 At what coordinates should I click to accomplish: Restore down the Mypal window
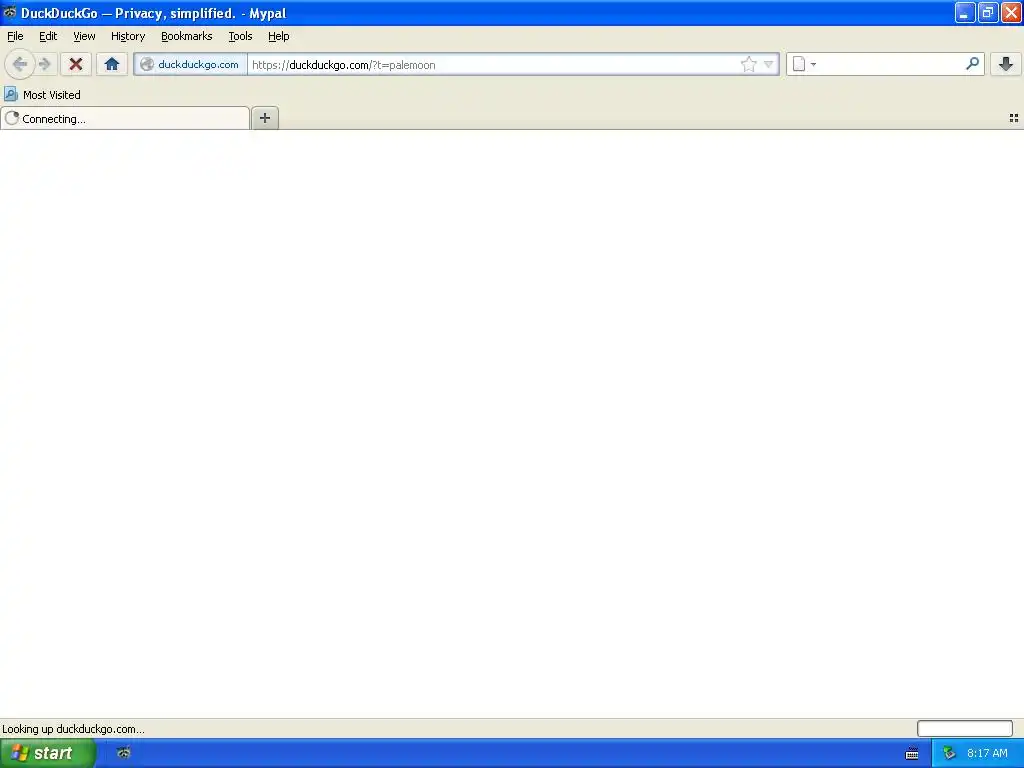pos(988,12)
